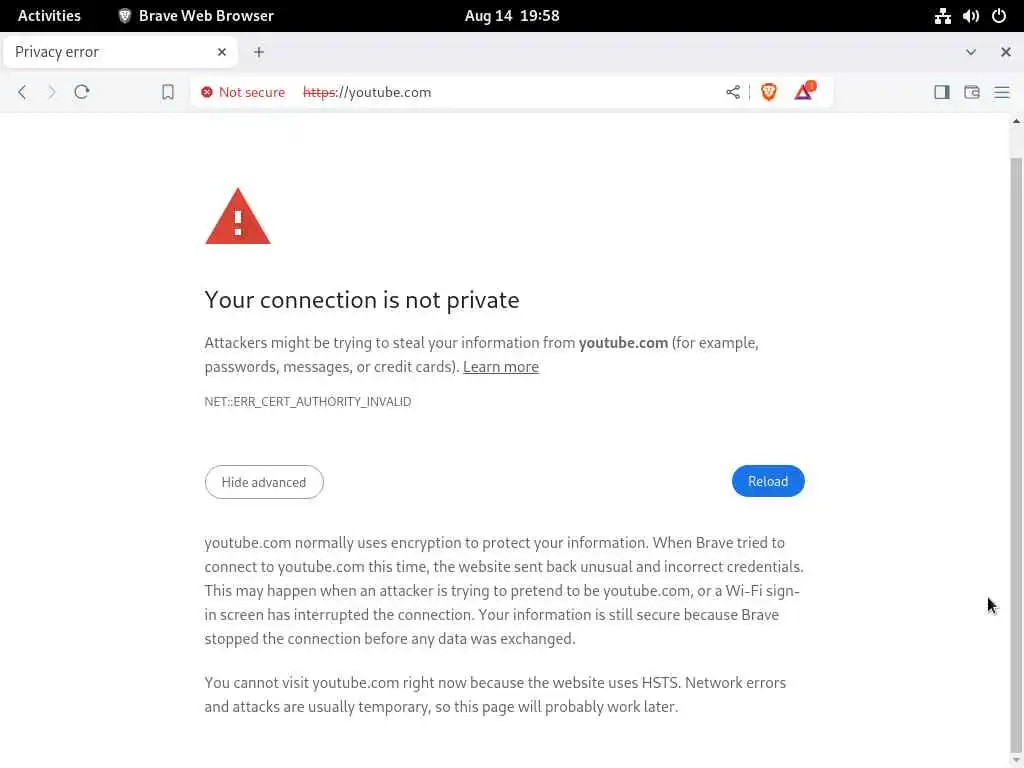Click the red warning triangle icon
The image size is (1024, 768).
click(238, 216)
